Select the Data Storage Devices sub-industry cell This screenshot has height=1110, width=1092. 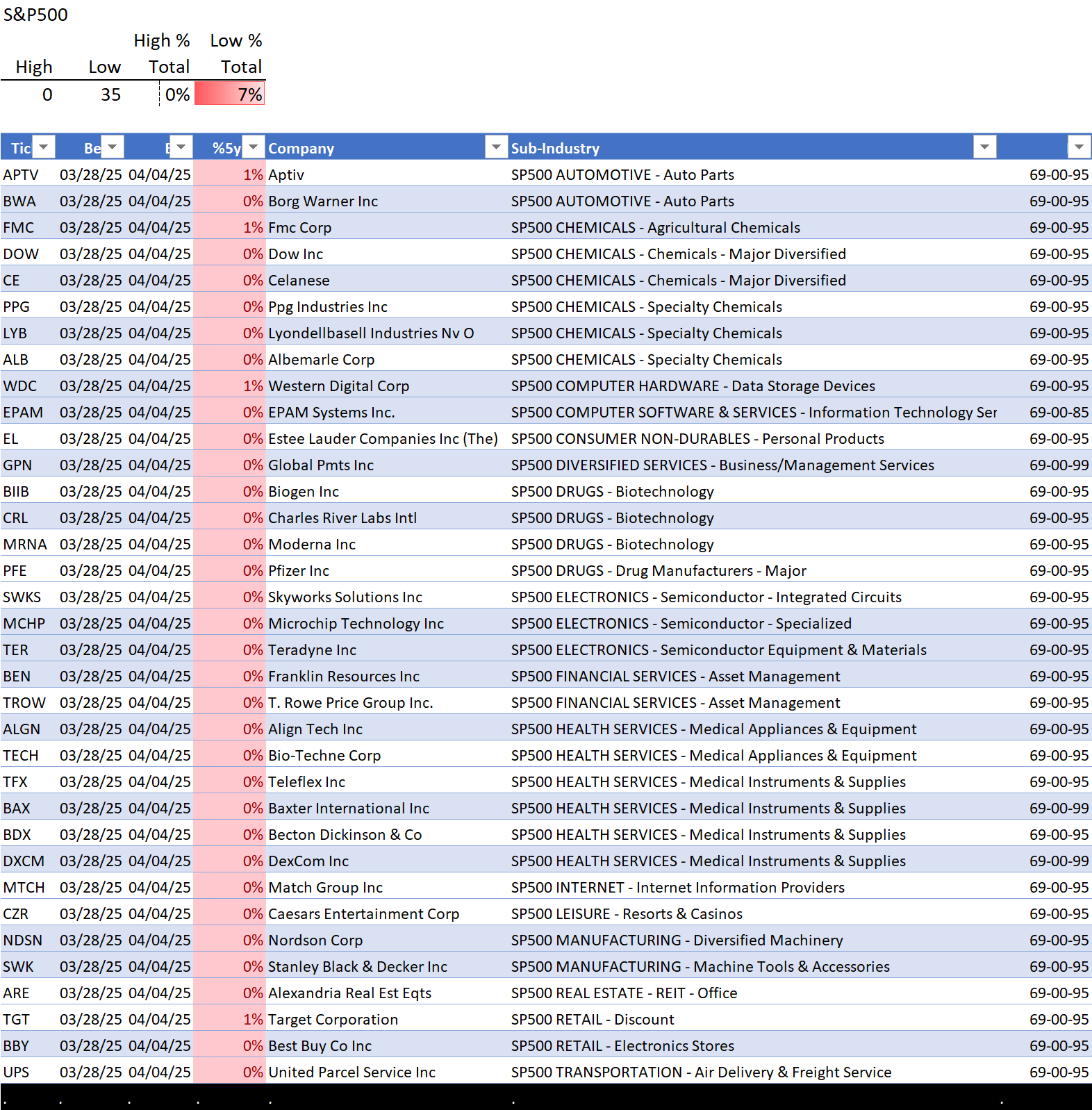pyautogui.click(x=752, y=386)
